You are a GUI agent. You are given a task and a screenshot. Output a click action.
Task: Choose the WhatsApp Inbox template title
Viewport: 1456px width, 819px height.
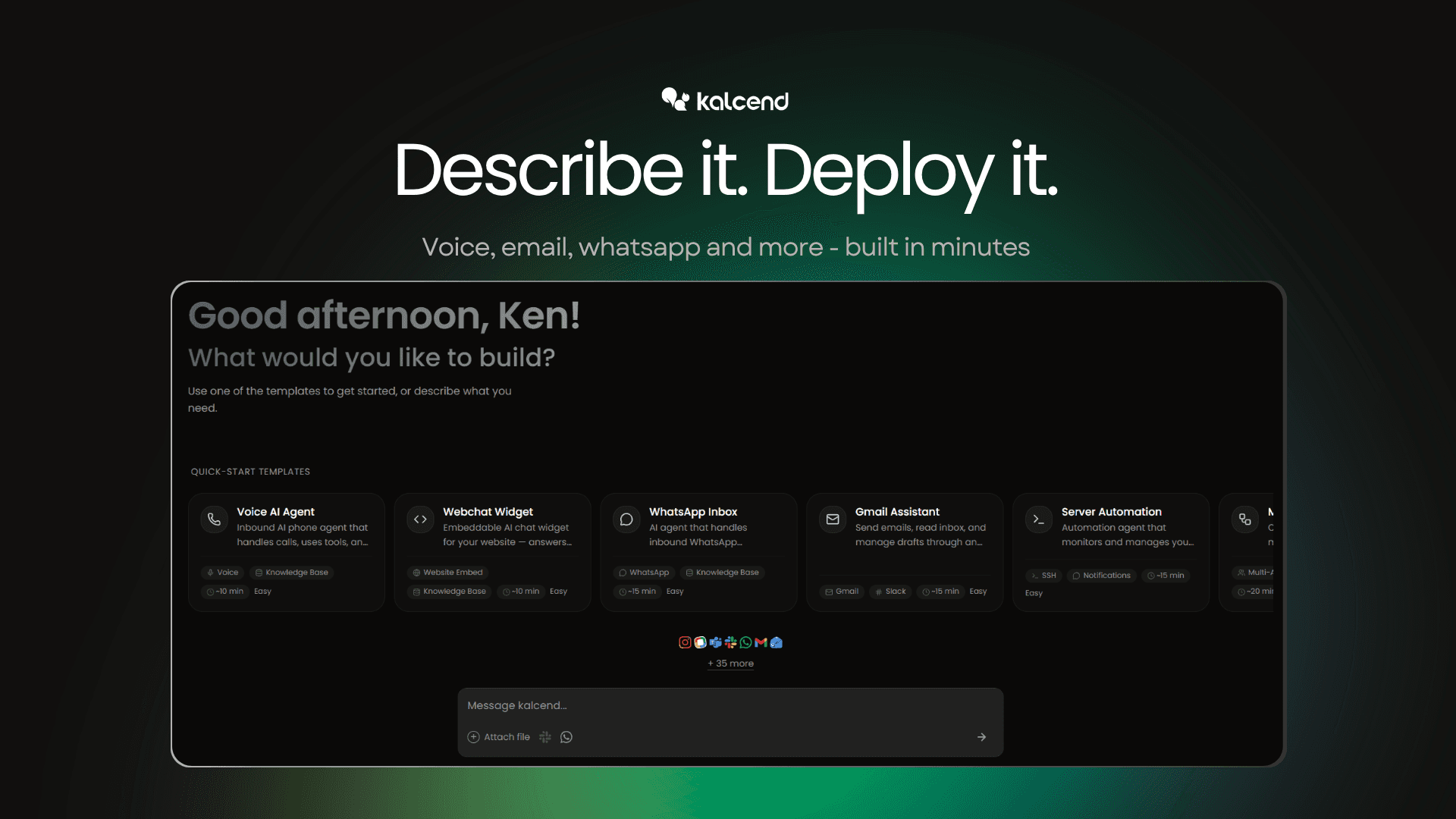[x=693, y=512]
